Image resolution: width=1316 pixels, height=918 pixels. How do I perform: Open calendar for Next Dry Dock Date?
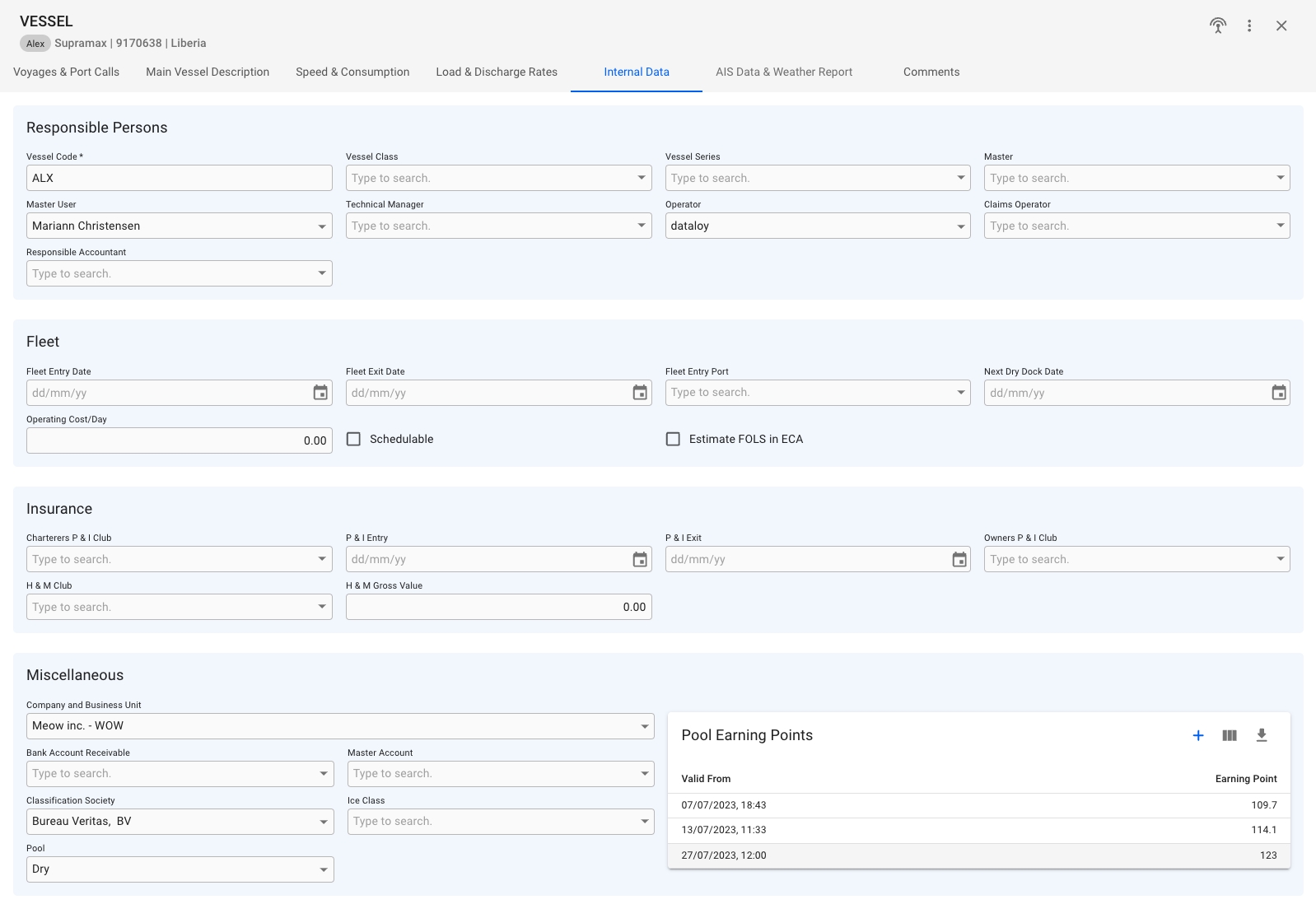(x=1278, y=393)
